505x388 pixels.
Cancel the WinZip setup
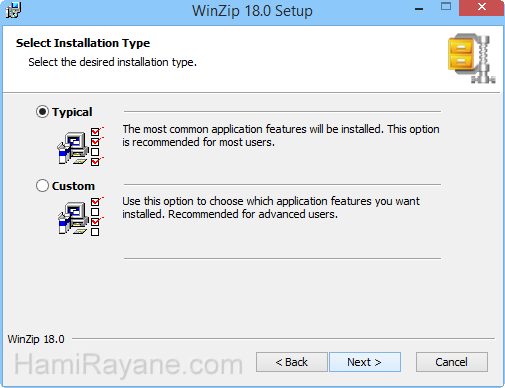452,362
